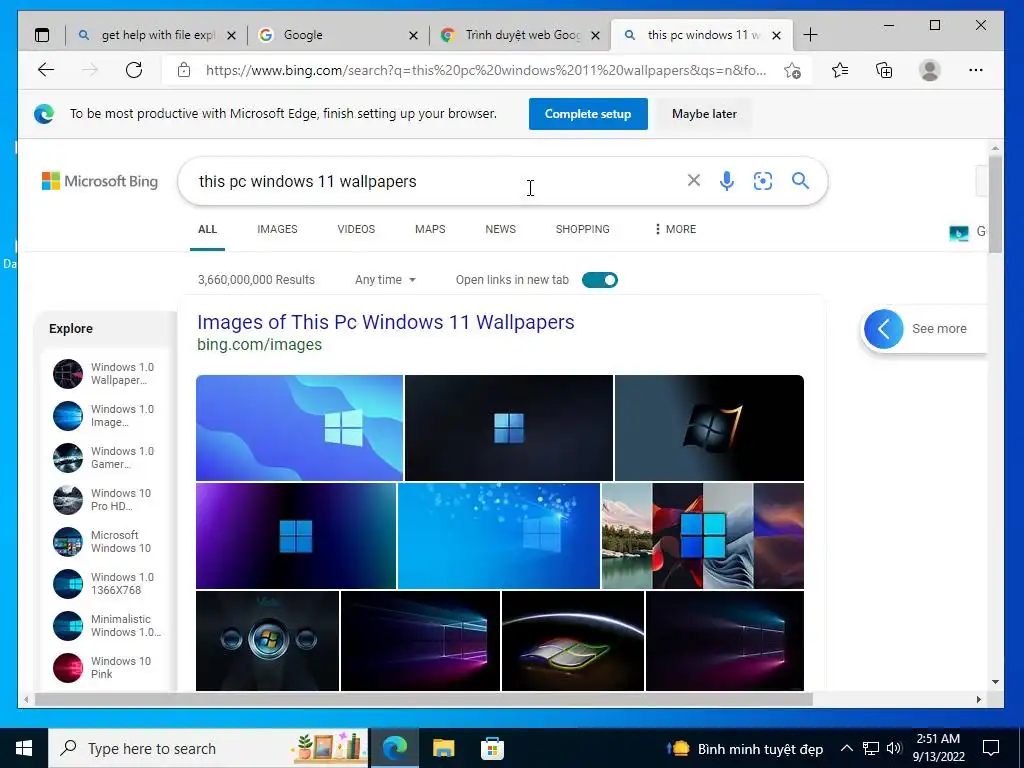Select the ALL results tab

(x=207, y=229)
